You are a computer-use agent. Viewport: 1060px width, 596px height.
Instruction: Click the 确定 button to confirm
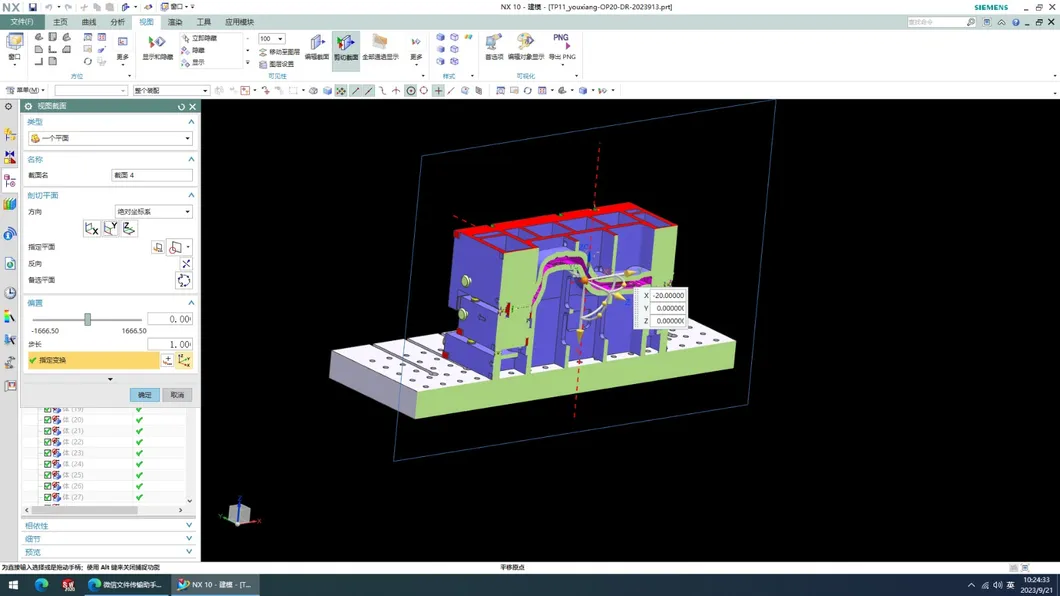[144, 394]
